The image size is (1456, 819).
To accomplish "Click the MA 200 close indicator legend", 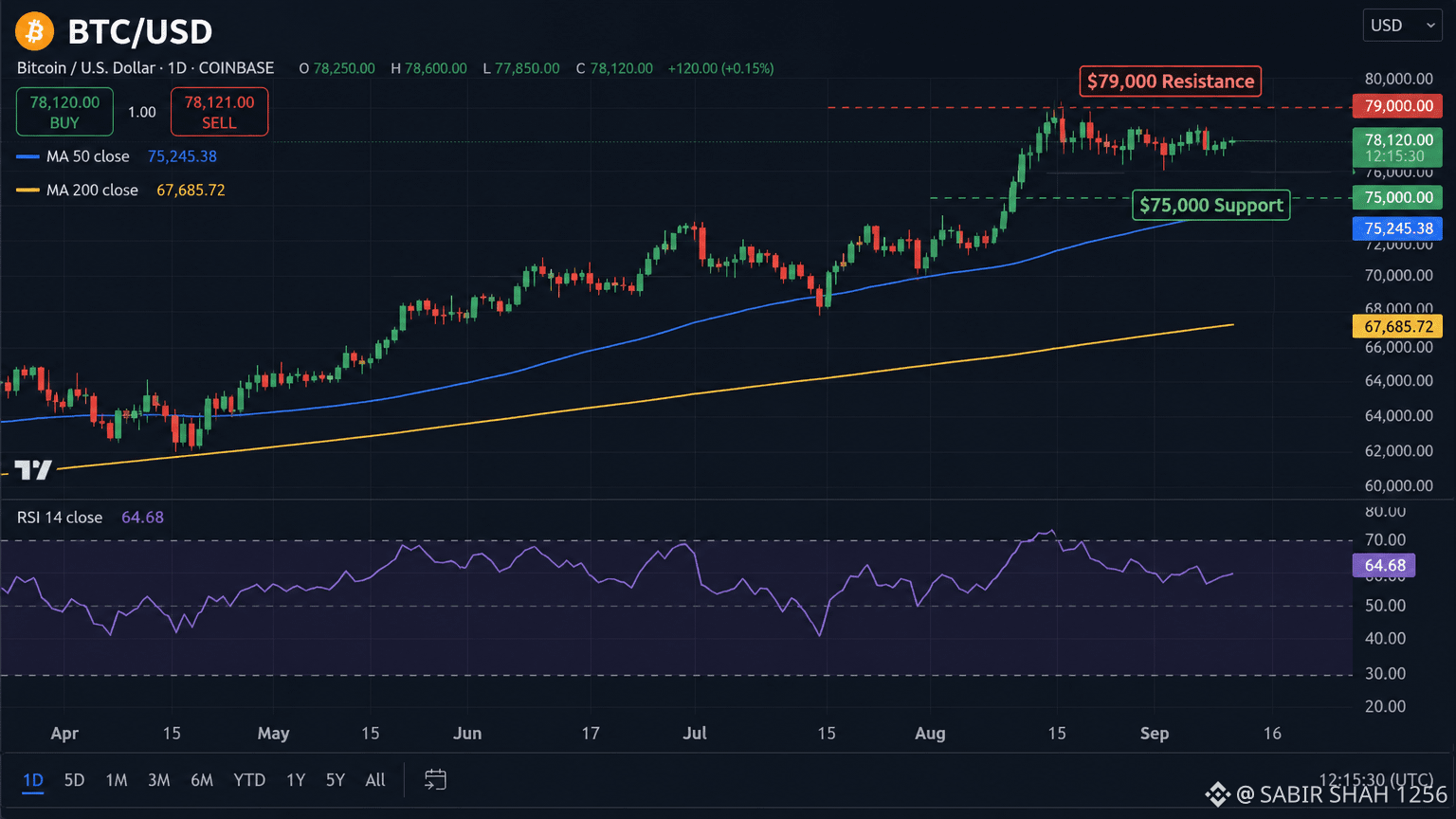I will pyautogui.click(x=92, y=191).
